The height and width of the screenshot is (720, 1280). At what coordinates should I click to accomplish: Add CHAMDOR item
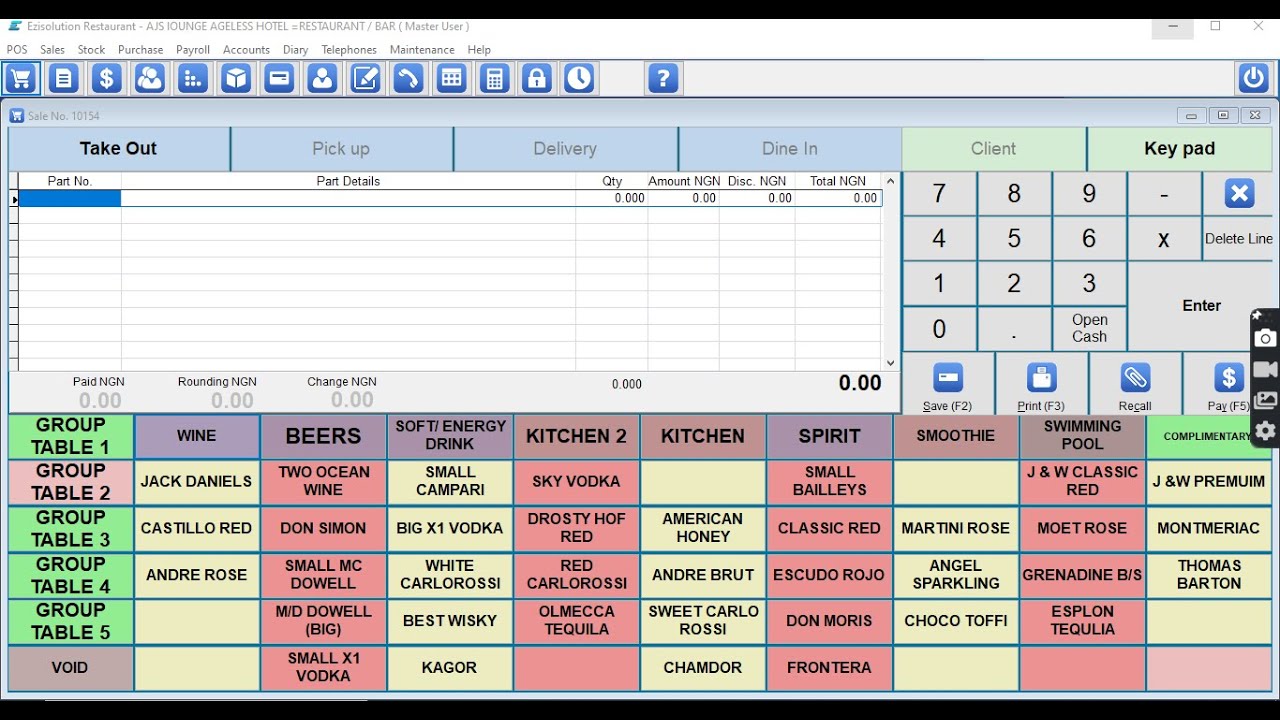(703, 668)
